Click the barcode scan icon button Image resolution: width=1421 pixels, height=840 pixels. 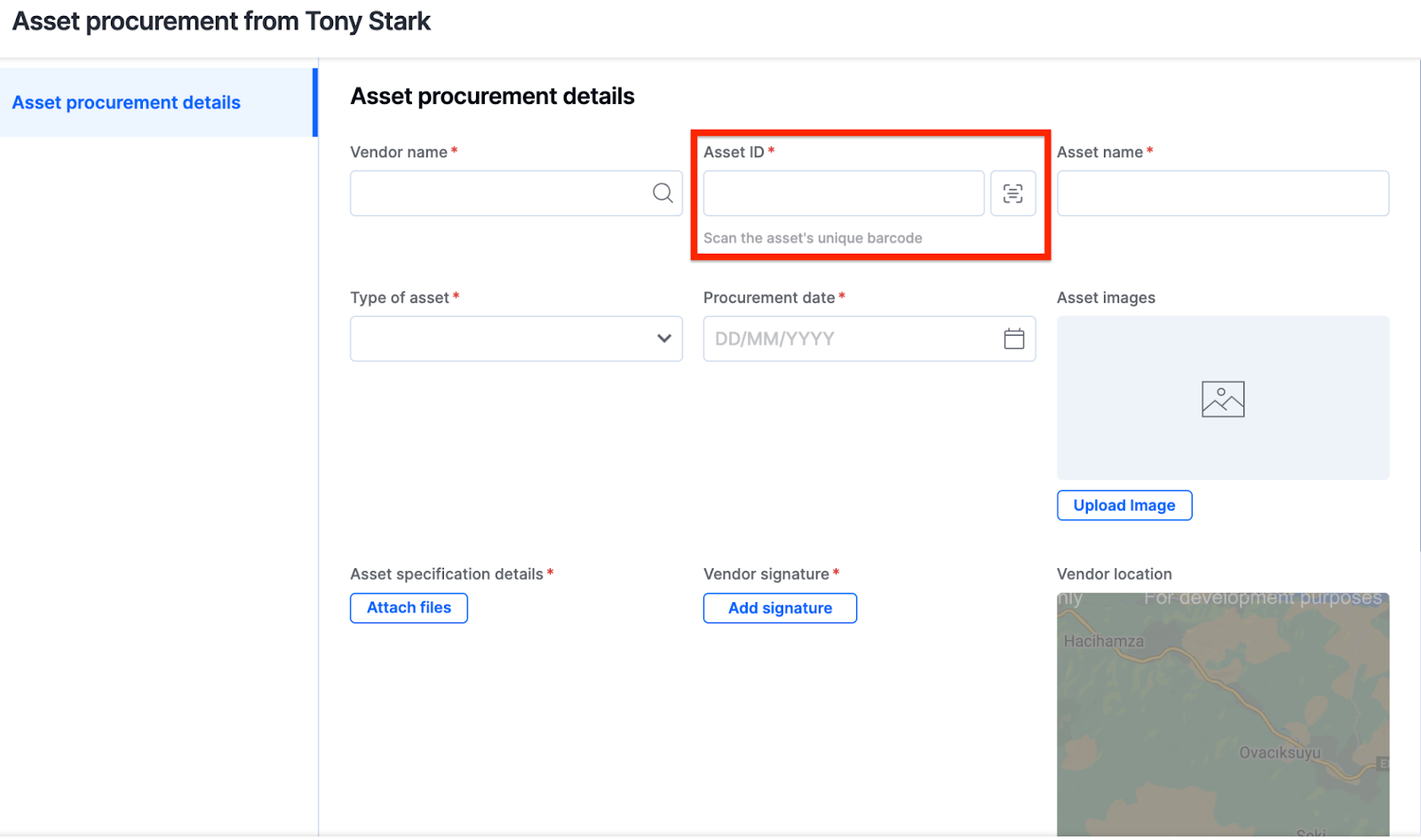tap(1012, 194)
